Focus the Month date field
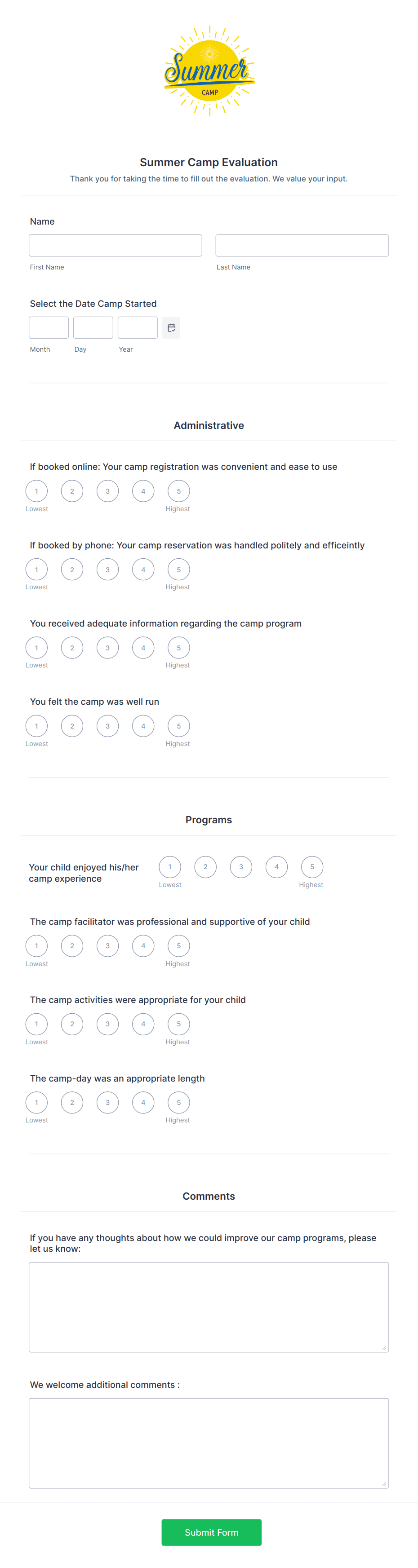418x1568 pixels. [x=49, y=327]
